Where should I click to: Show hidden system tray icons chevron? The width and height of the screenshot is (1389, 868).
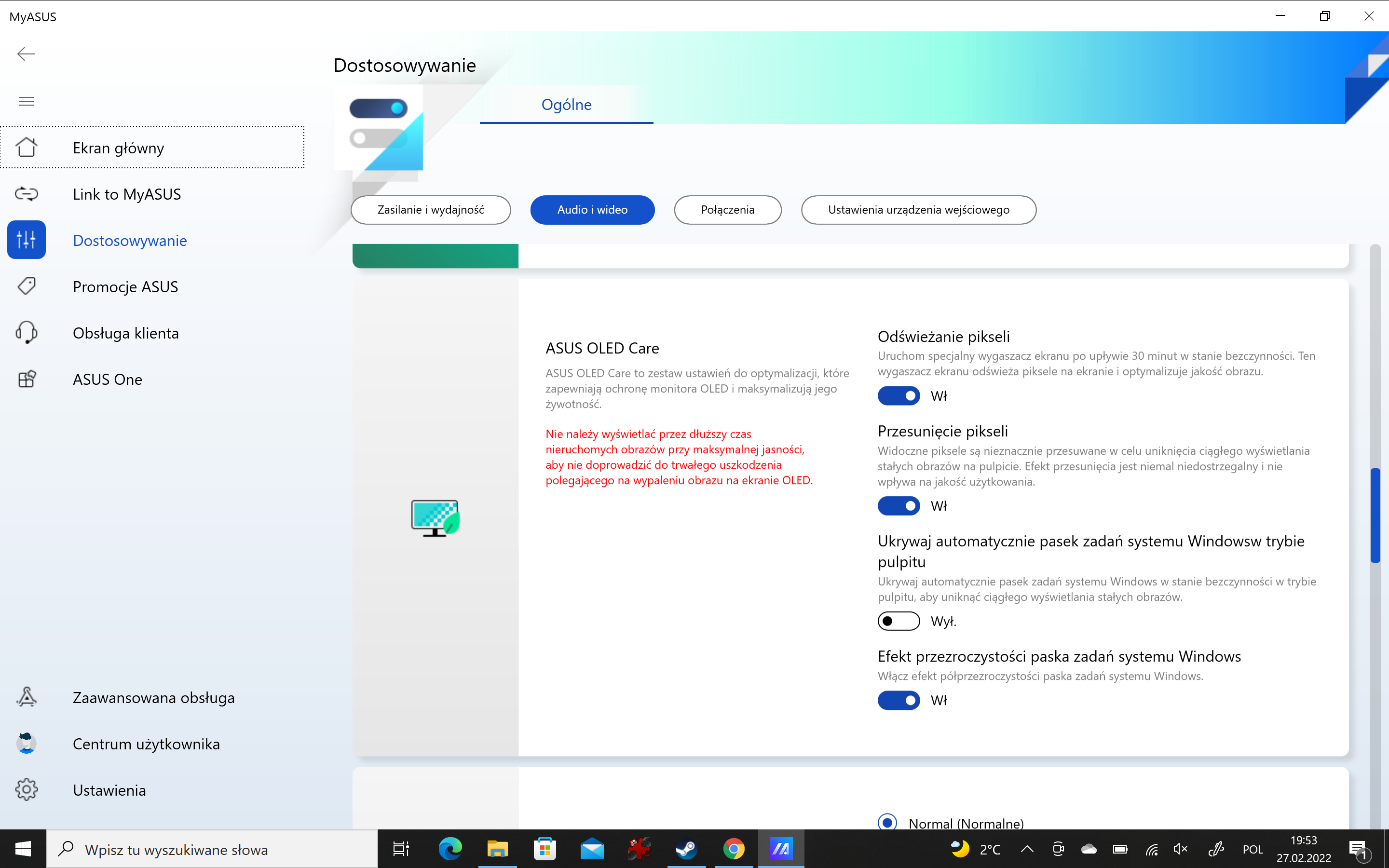click(x=1027, y=849)
